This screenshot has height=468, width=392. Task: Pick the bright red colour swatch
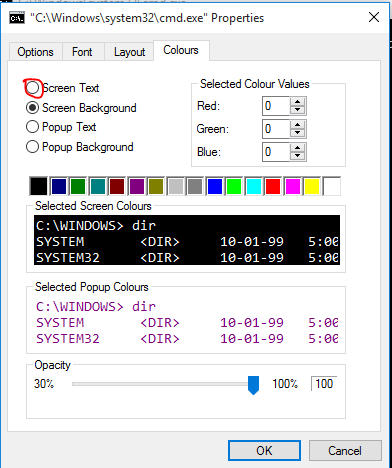tap(273, 186)
